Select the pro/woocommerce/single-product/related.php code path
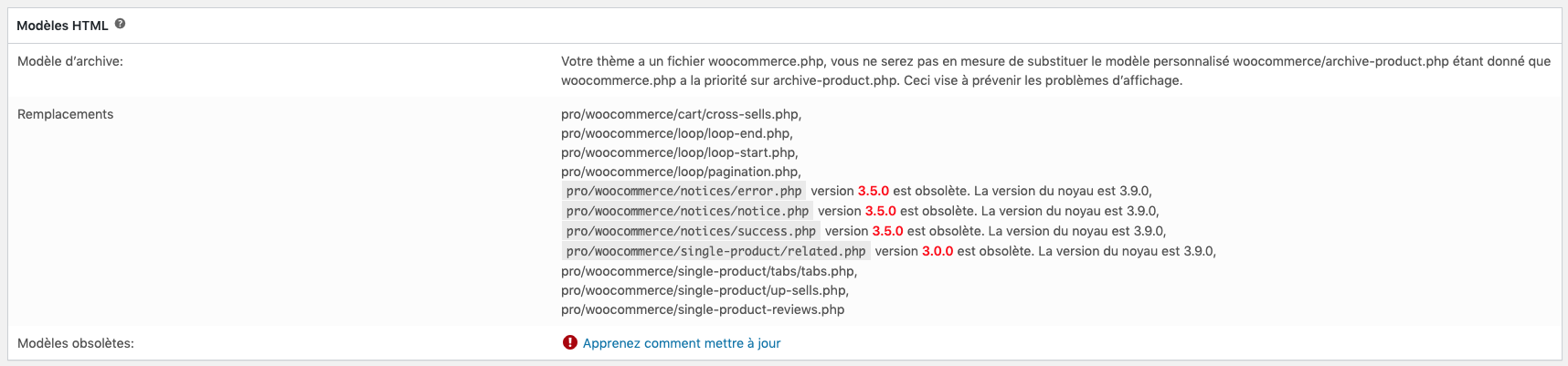This screenshot has height=366, width=1568. pyautogui.click(x=715, y=251)
